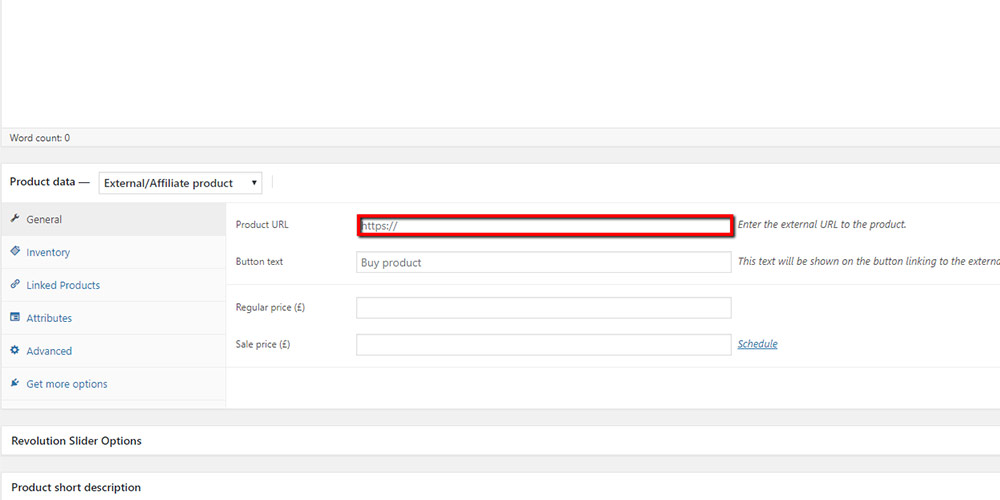Viewport: 1000px width, 500px height.
Task: Select the Attributes tab
Action: [x=114, y=318]
